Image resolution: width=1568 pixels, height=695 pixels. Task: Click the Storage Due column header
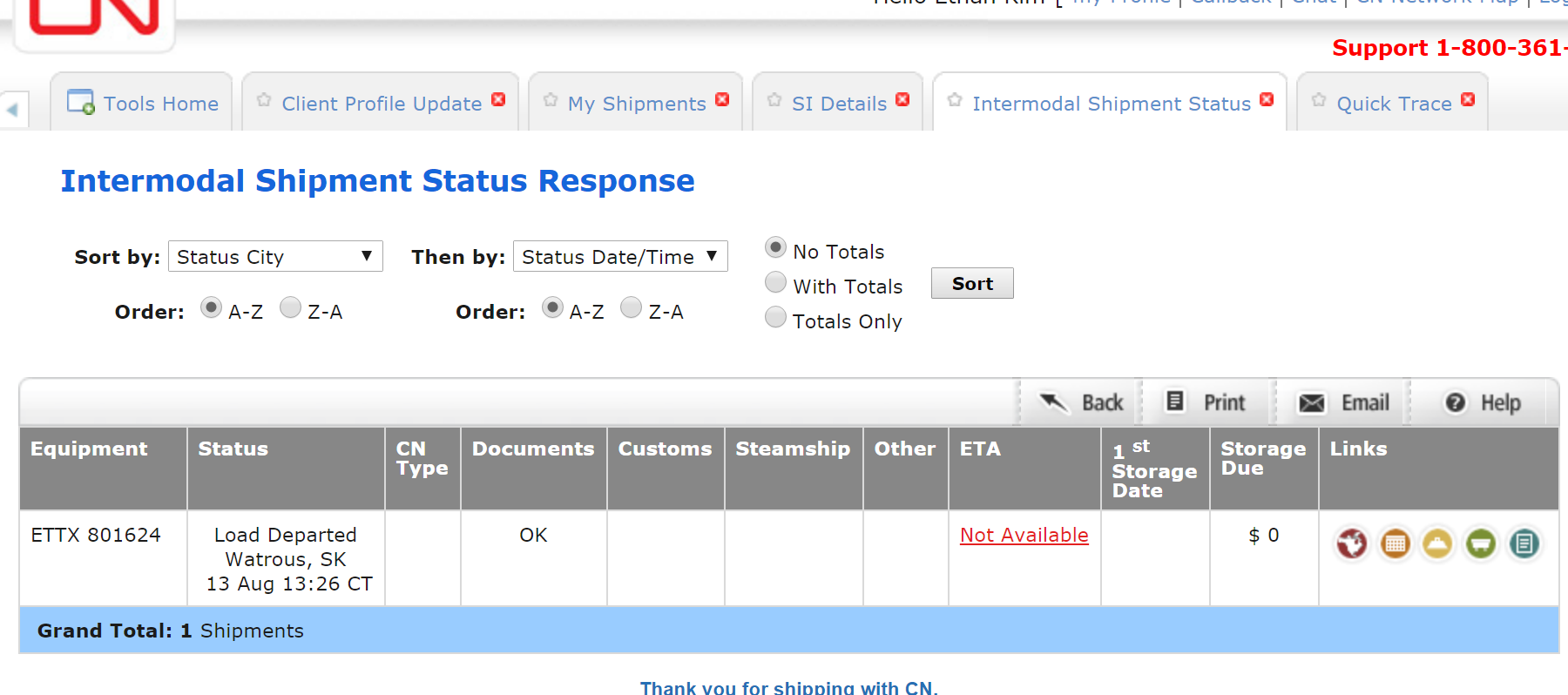pyautogui.click(x=1264, y=469)
